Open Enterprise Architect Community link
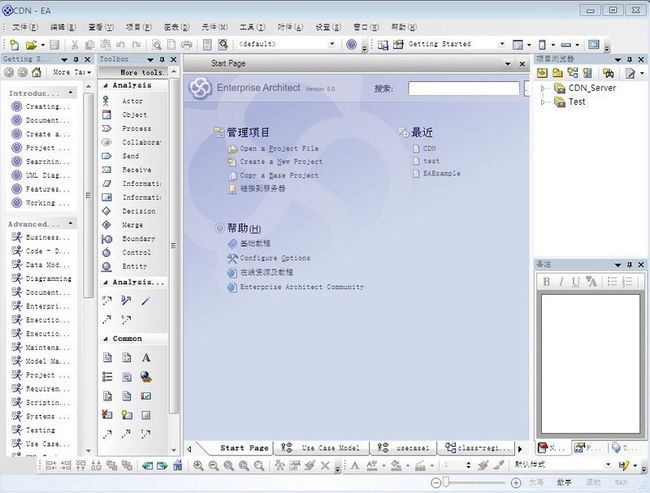The image size is (650, 493). 302,287
